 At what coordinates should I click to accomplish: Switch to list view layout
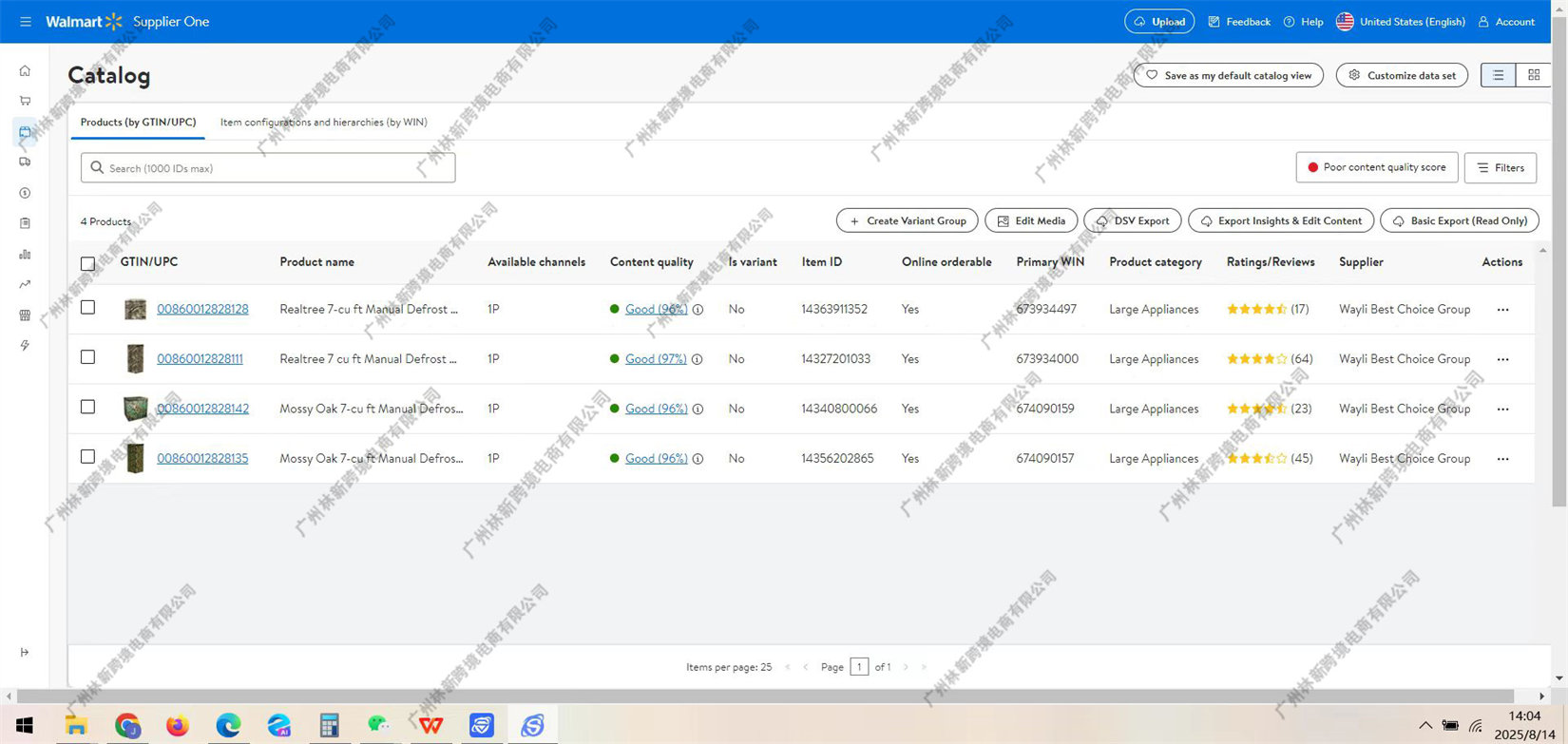[1499, 75]
